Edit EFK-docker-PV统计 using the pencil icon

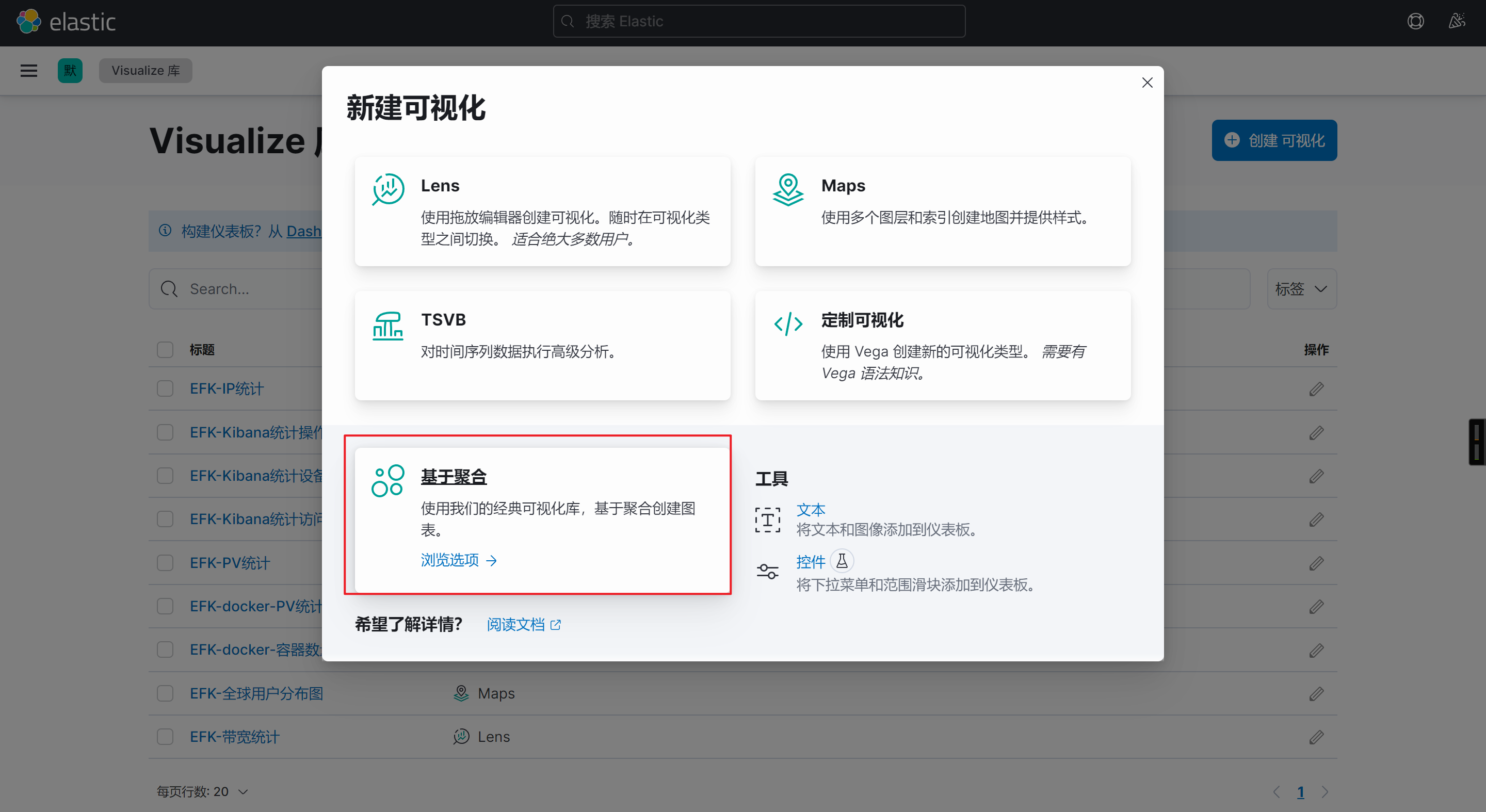click(x=1316, y=607)
